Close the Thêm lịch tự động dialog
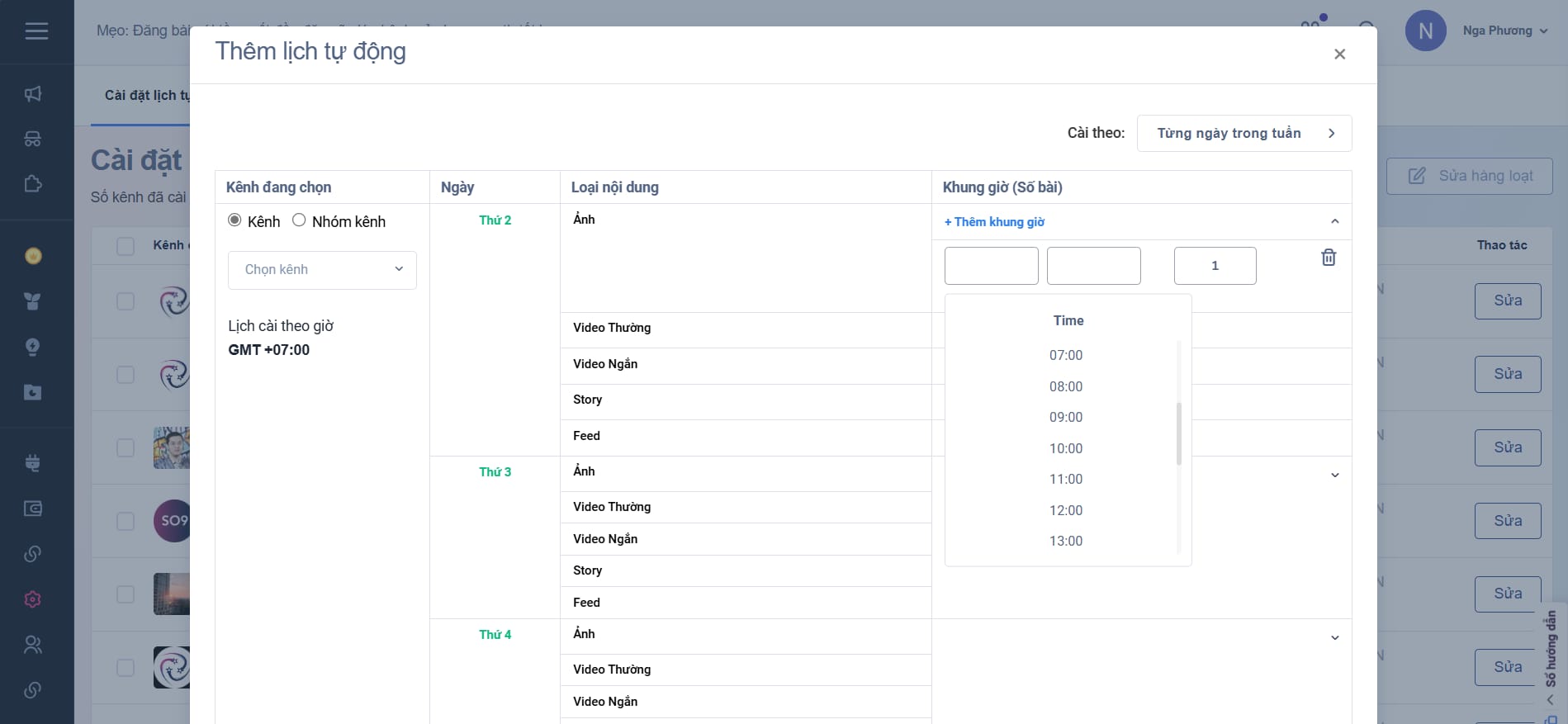Image resolution: width=1568 pixels, height=724 pixels. (1339, 54)
